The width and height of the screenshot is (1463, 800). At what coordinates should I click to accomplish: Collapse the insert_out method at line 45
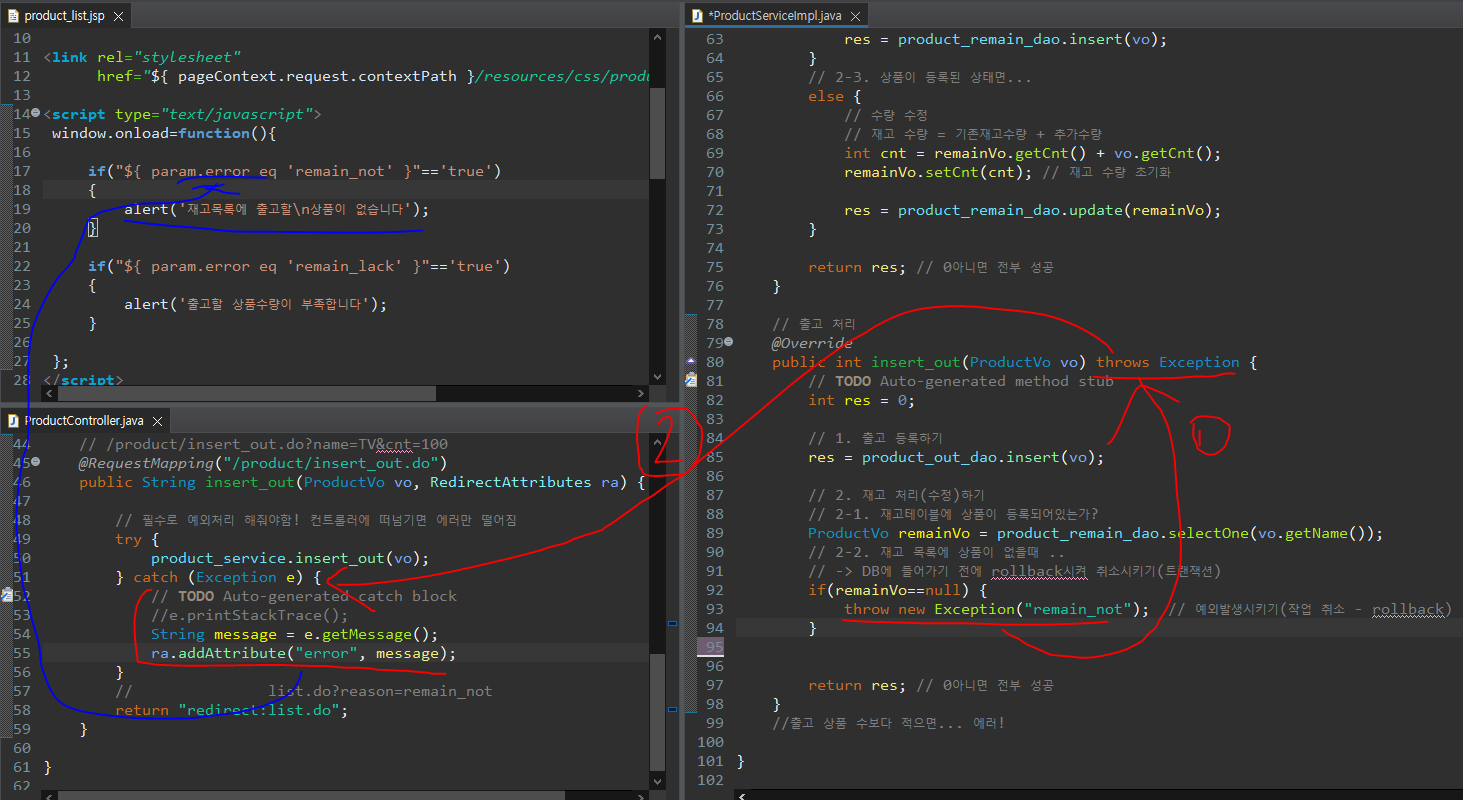click(x=35, y=463)
